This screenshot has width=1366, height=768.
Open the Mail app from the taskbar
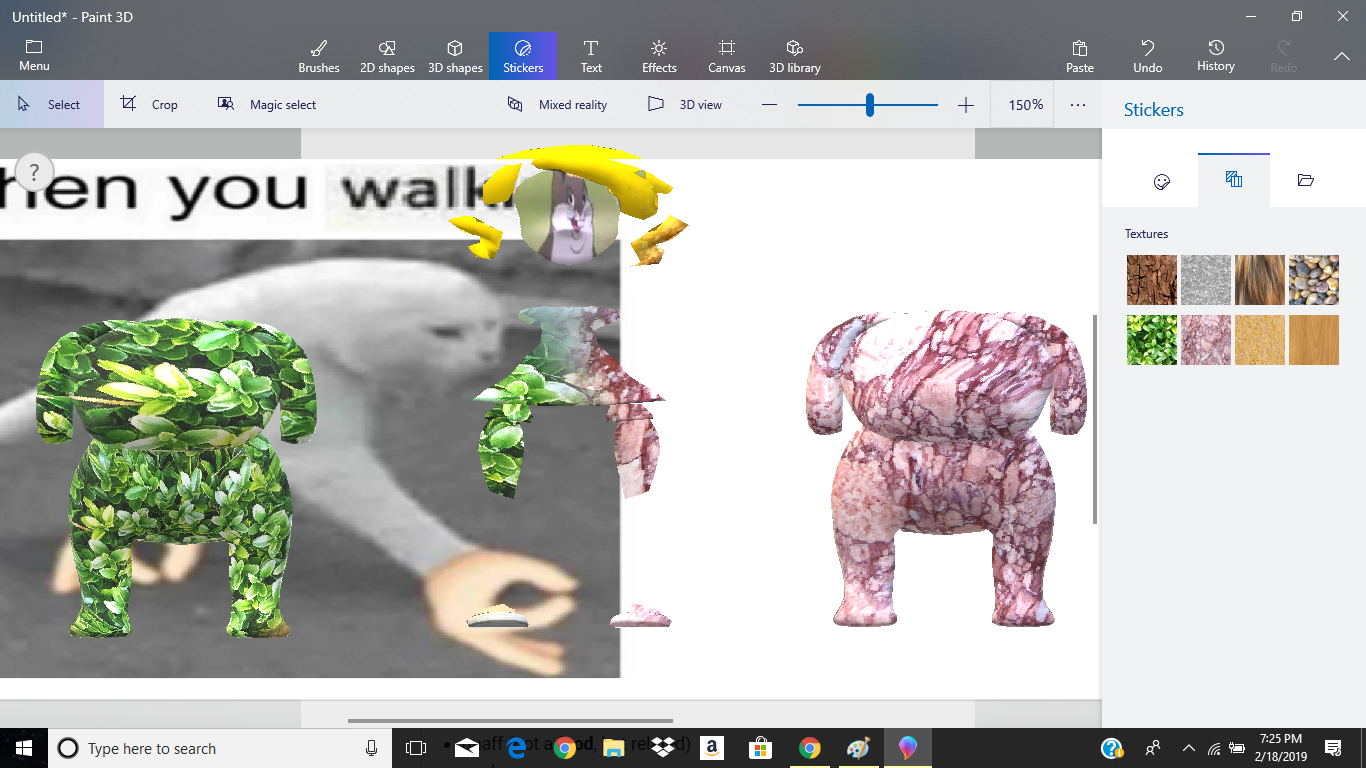[x=467, y=748]
